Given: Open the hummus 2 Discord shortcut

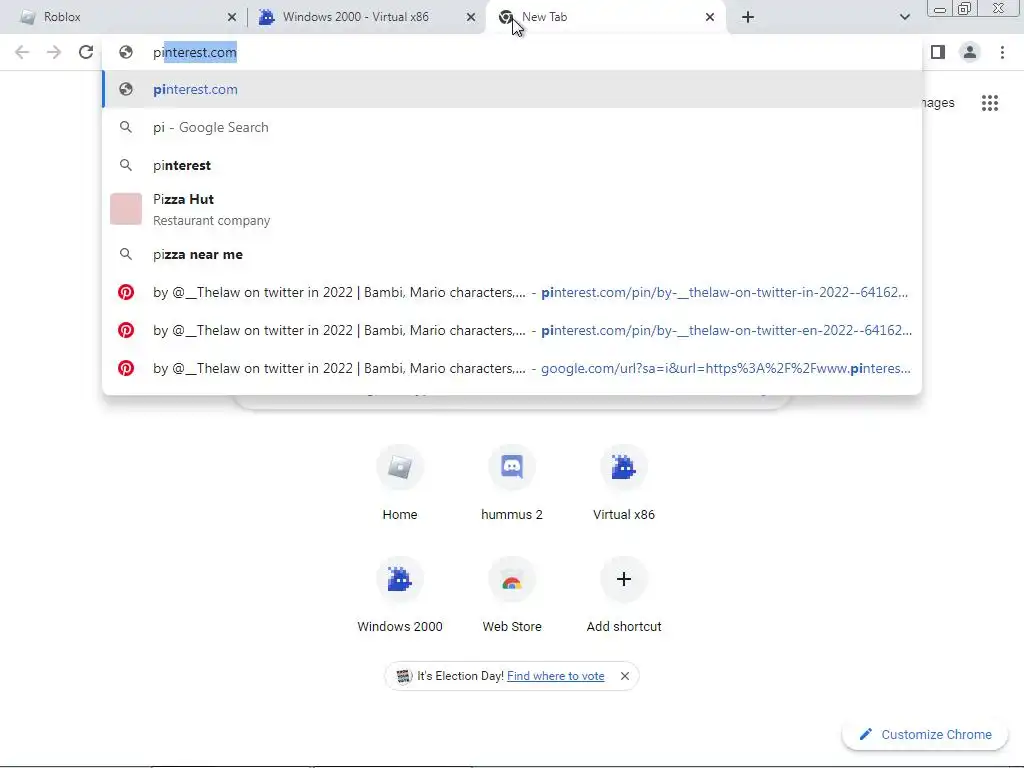Looking at the screenshot, I should pyautogui.click(x=512, y=483).
